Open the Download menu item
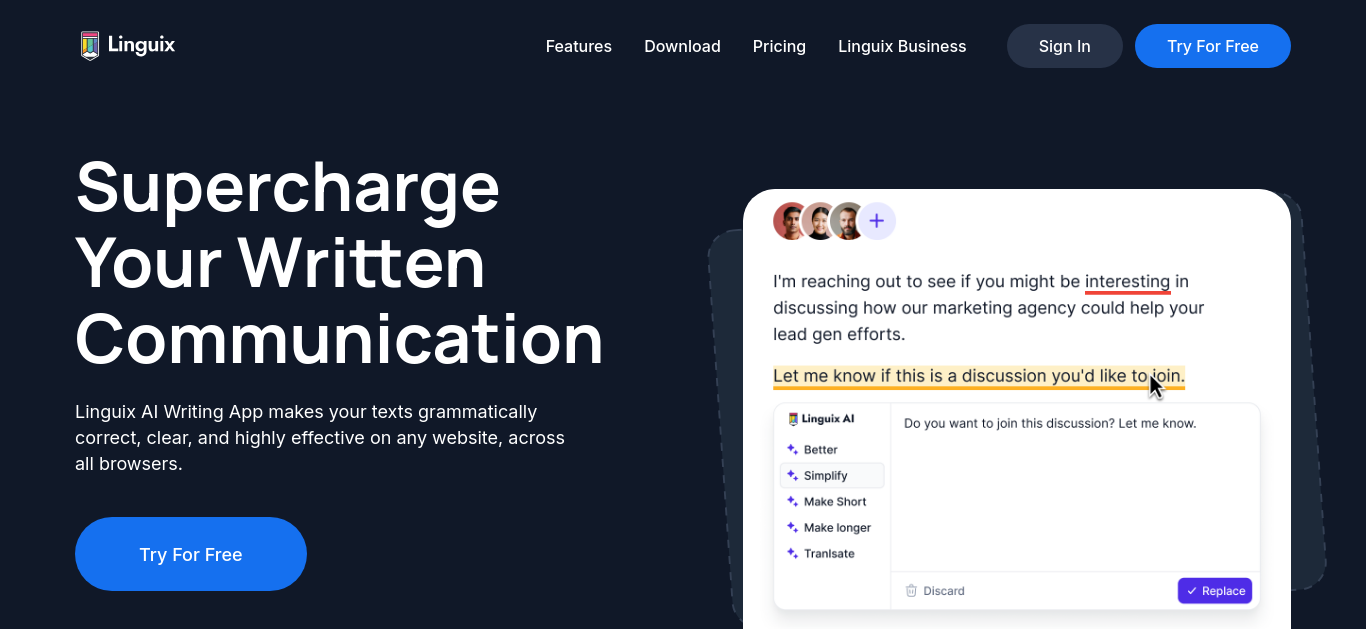1366x629 pixels. coord(682,46)
